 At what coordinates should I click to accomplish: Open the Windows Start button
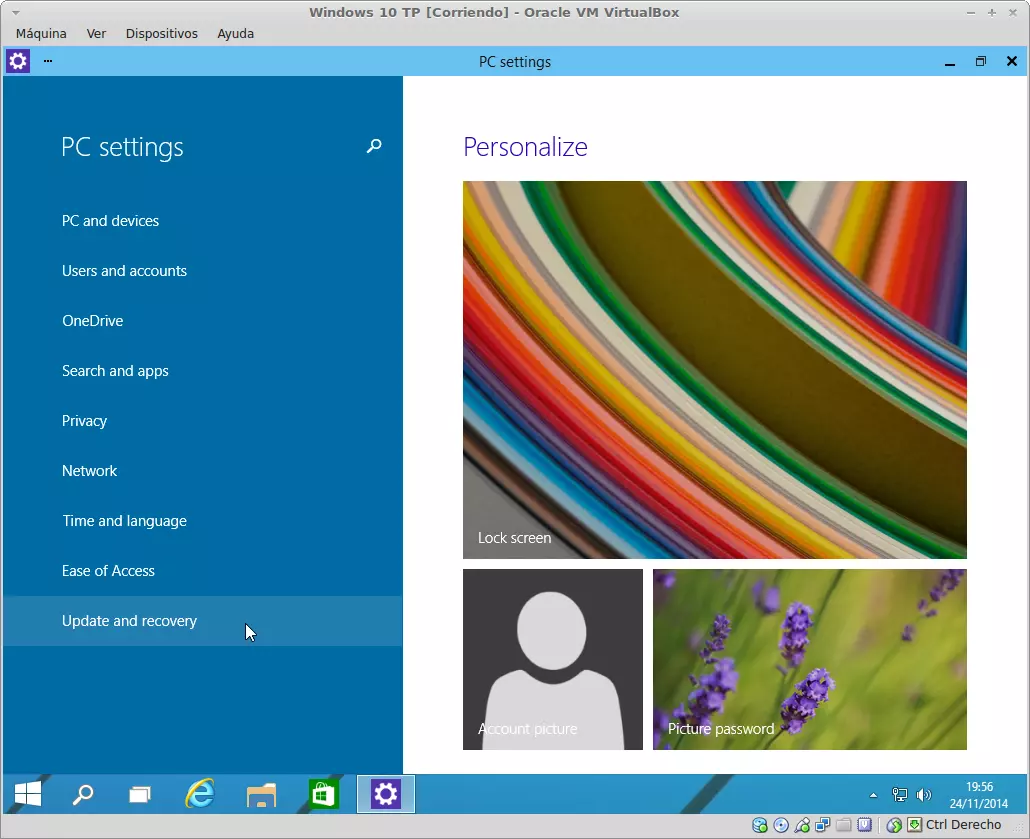pos(28,794)
